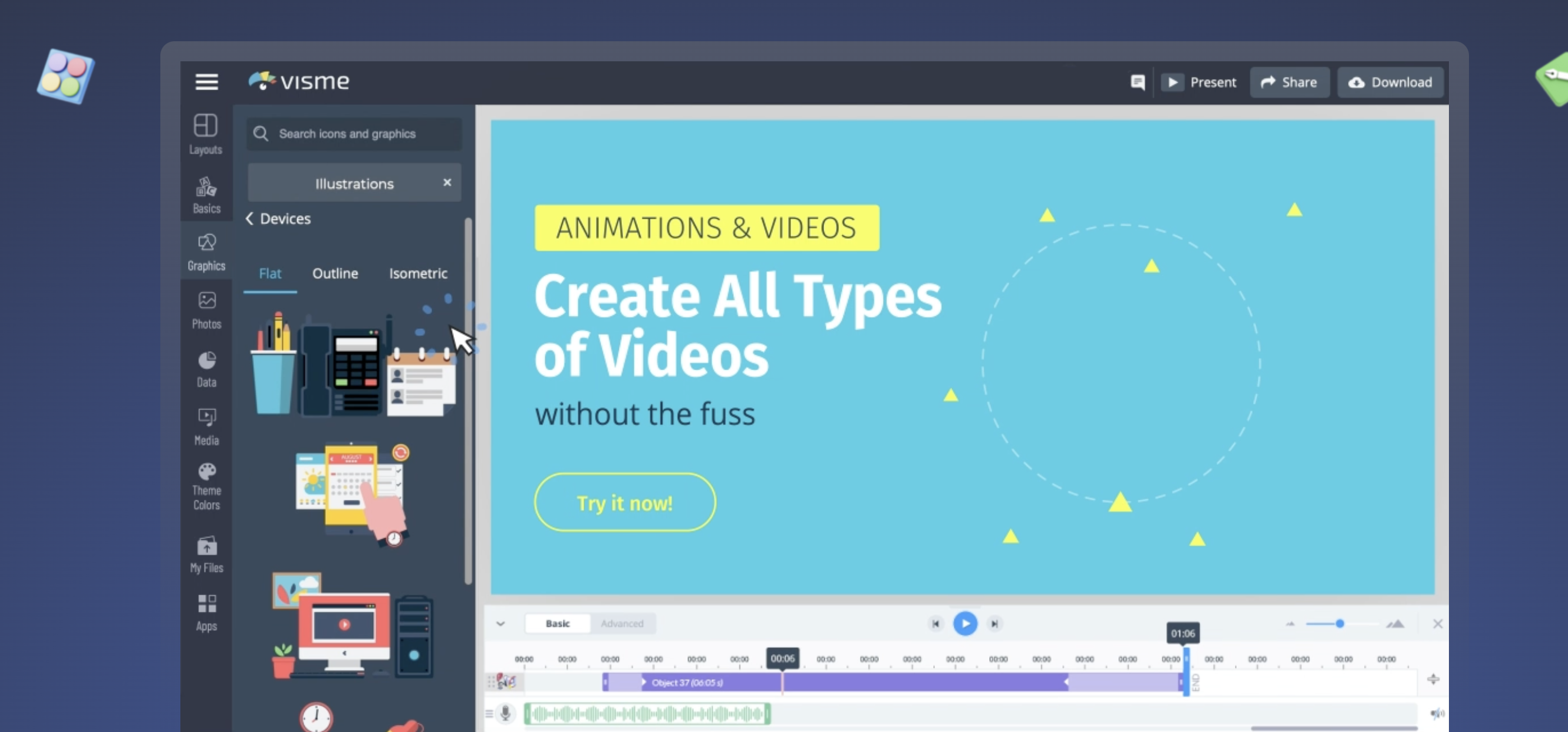Click the timeline zoom slider handle
This screenshot has width=1568, height=732.
coord(1340,624)
